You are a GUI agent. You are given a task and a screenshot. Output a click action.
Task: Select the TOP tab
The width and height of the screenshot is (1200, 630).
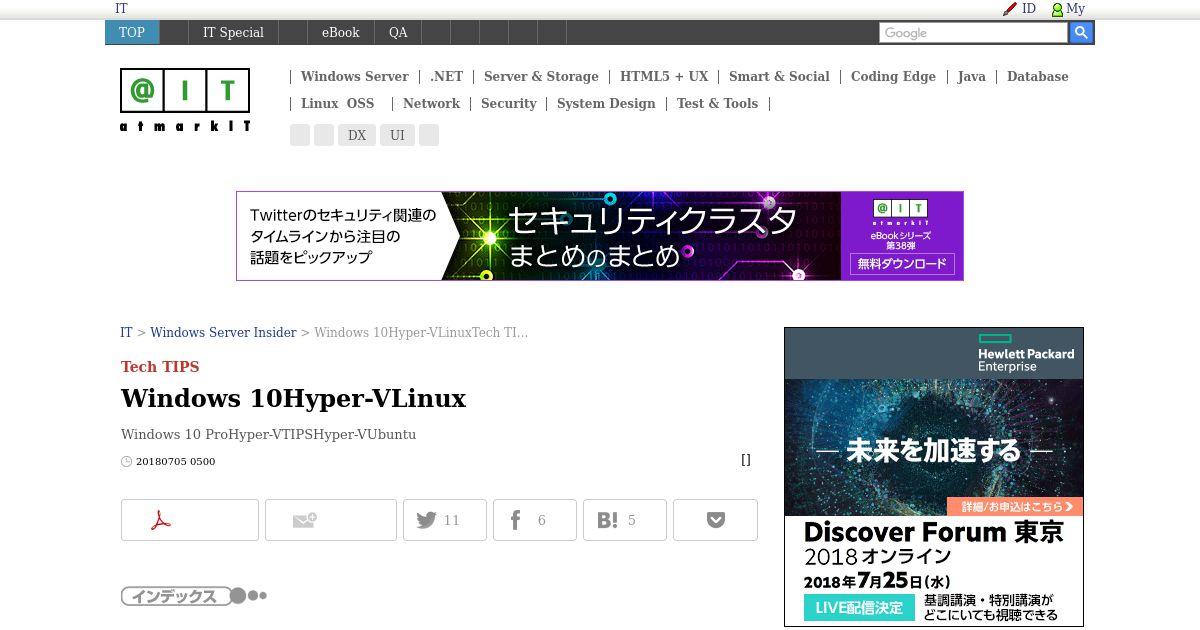pyautogui.click(x=132, y=32)
